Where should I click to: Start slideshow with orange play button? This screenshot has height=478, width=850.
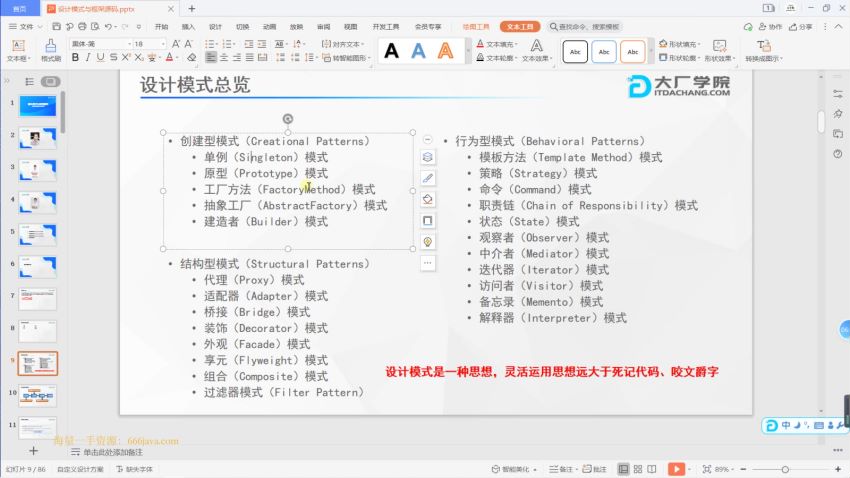pyautogui.click(x=677, y=468)
